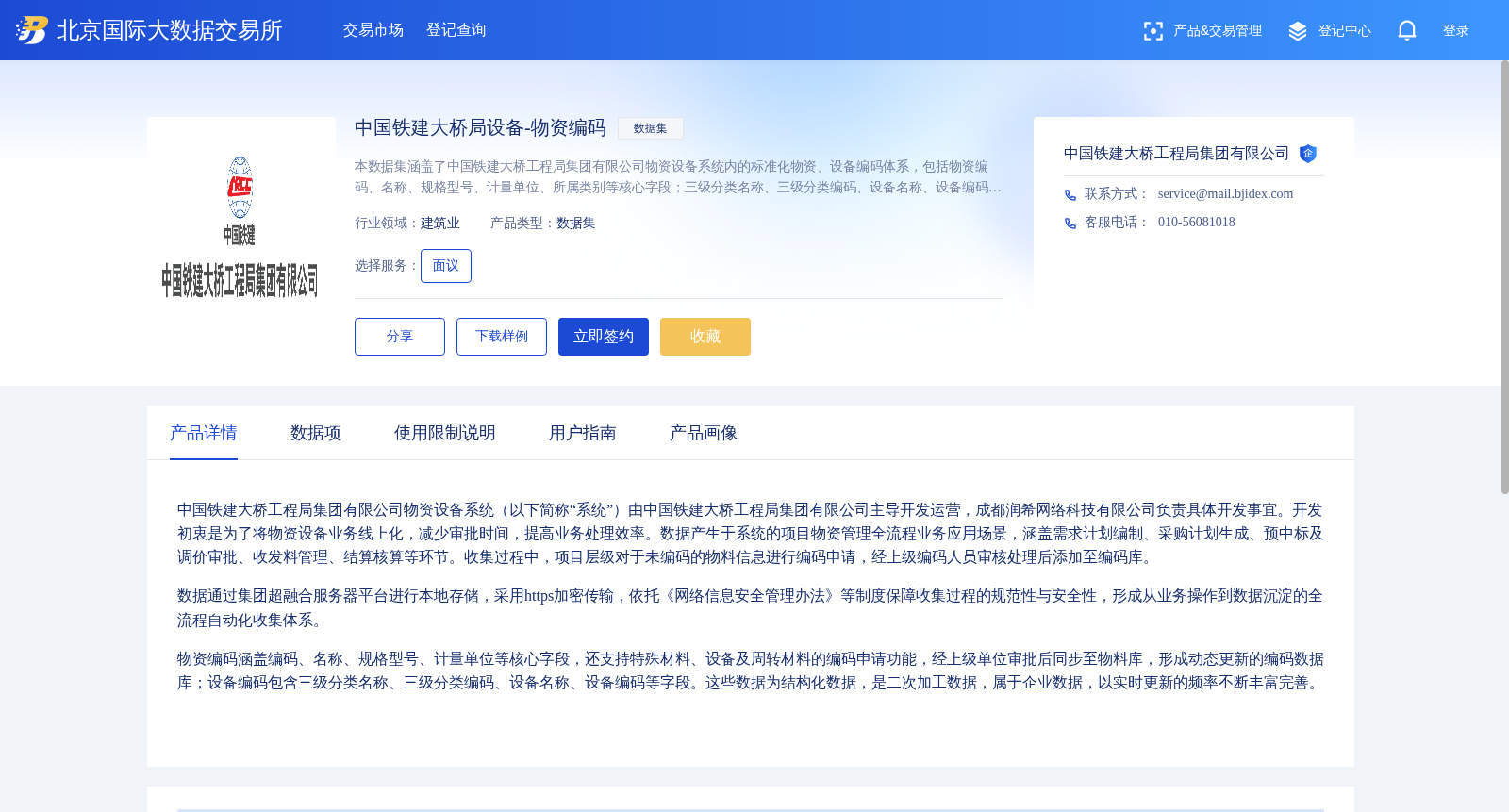Click the China Railway company logo thumbnail

(x=241, y=211)
